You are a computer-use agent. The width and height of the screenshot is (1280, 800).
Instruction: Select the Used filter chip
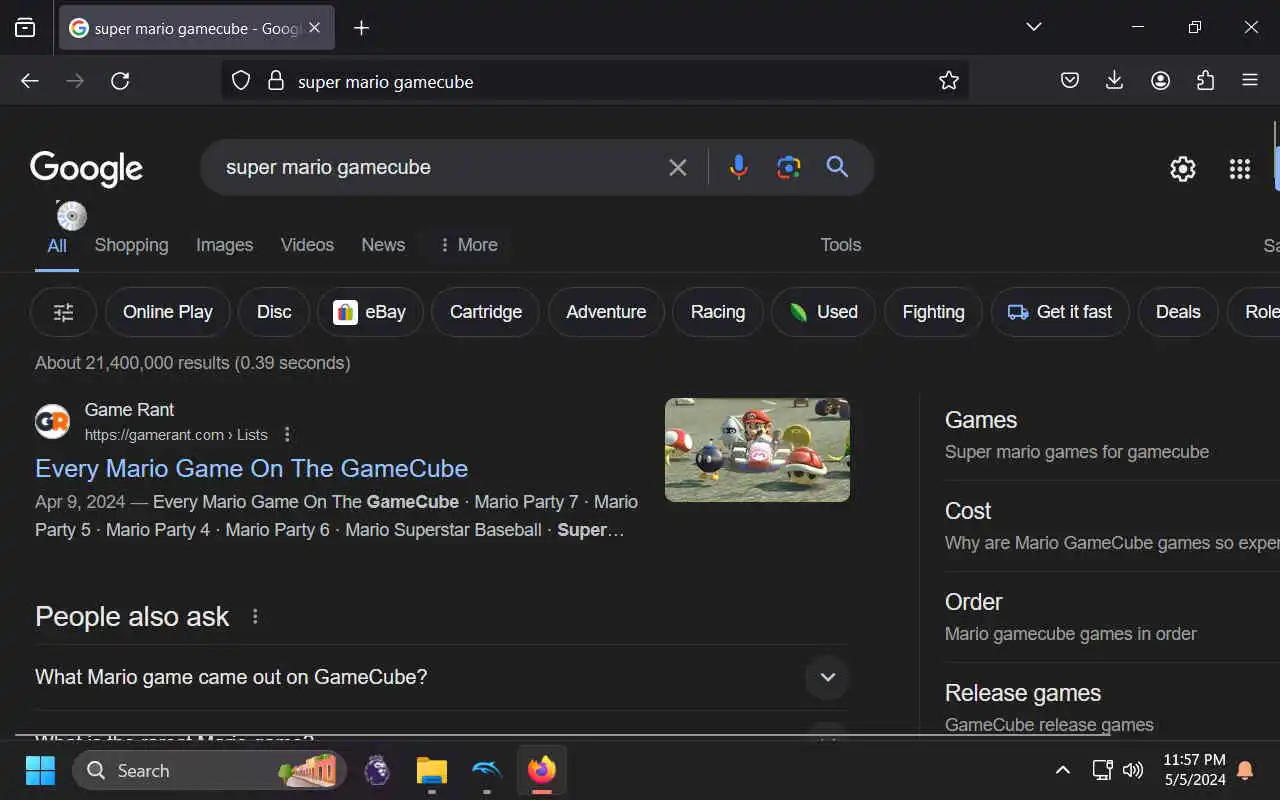(823, 312)
